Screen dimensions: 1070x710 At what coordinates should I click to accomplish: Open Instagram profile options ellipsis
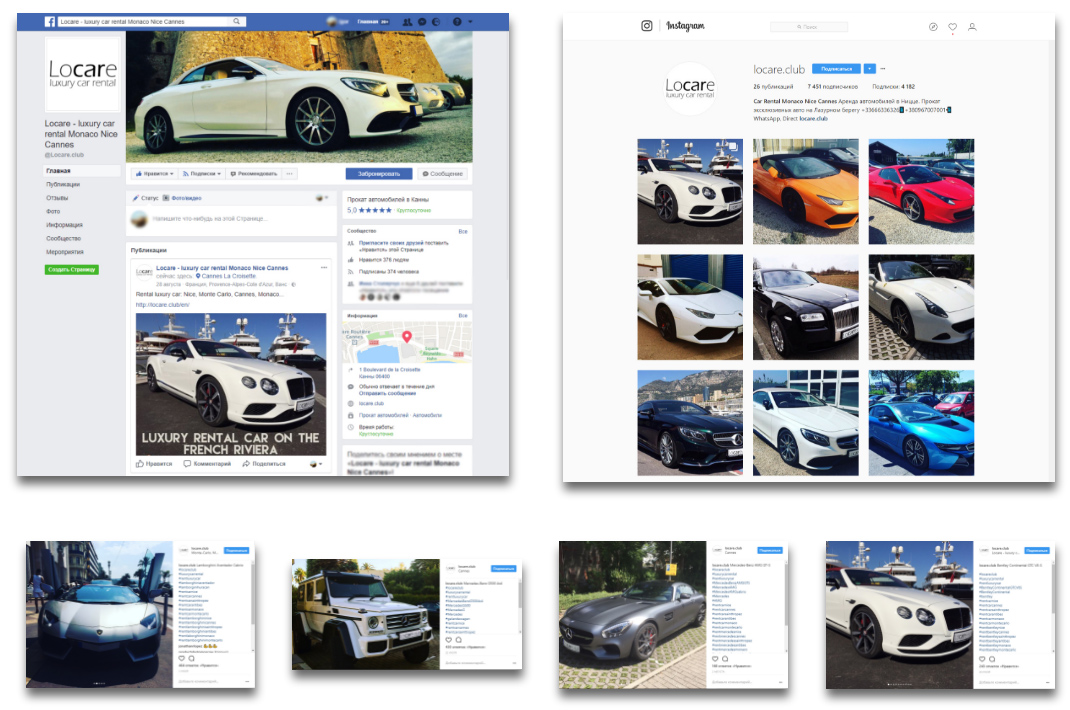[882, 69]
